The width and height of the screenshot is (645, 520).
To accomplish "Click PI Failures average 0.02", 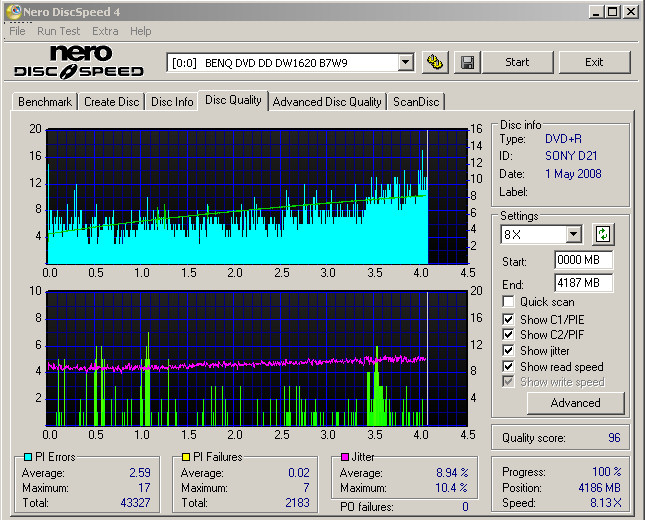I will 299,472.
